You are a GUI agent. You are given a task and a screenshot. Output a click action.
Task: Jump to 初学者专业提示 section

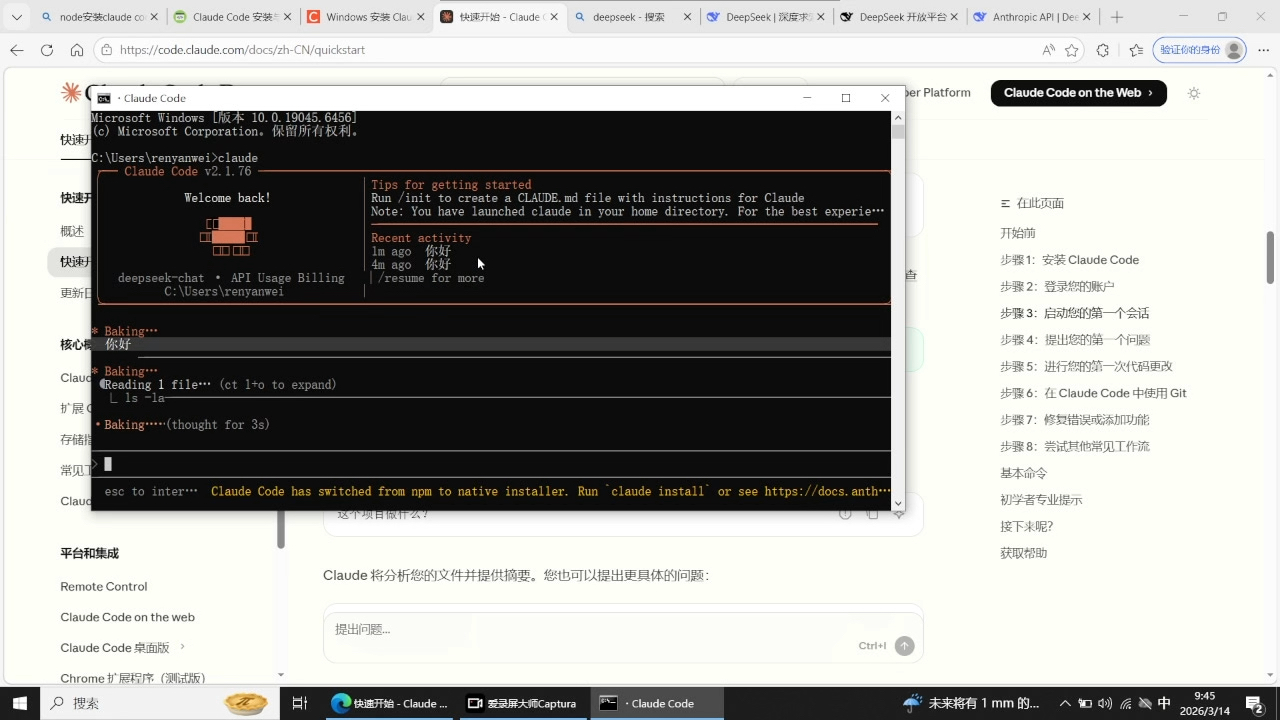(1041, 500)
